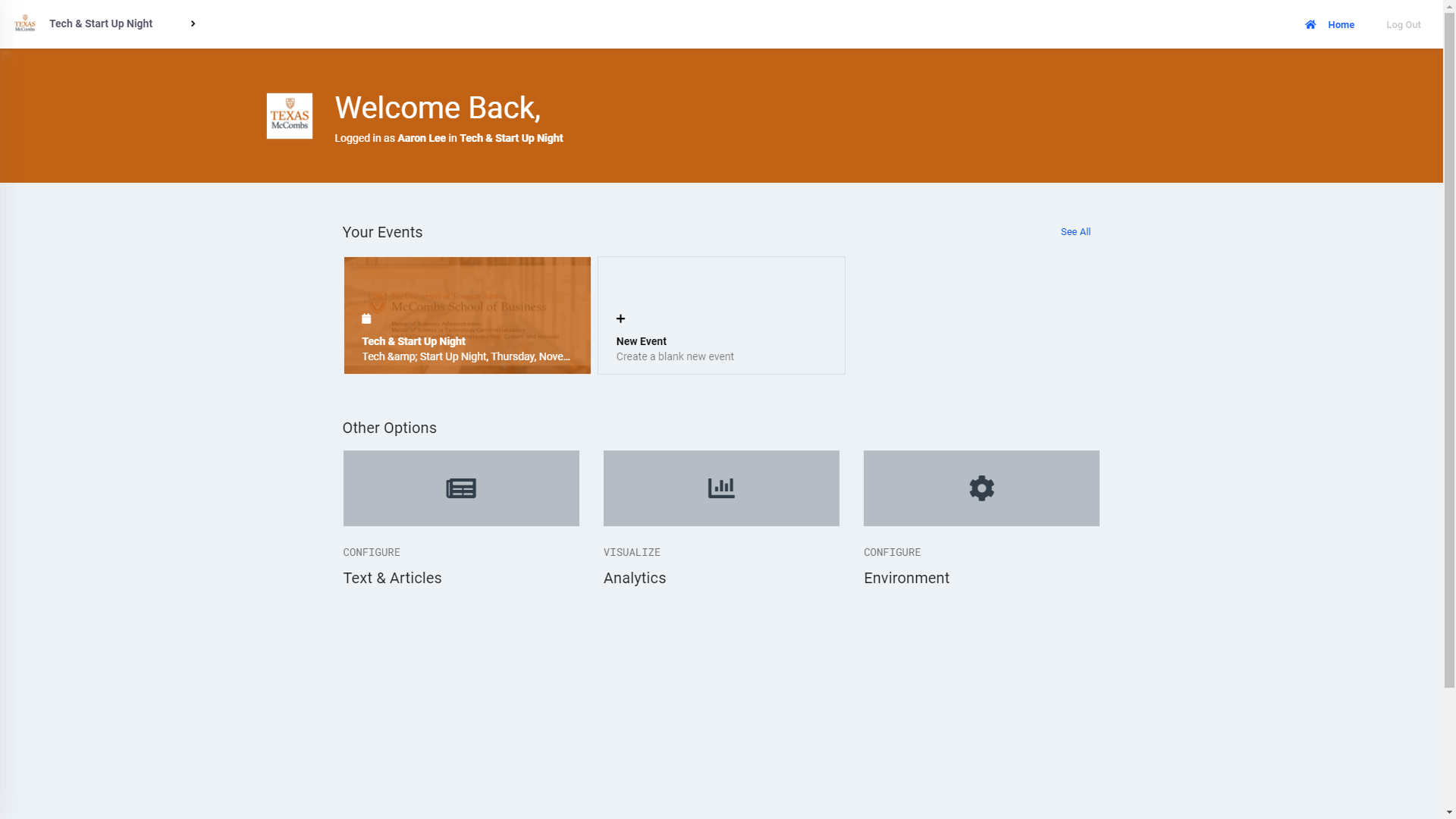Click the scrollbar down arrow
Image resolution: width=1456 pixels, height=819 pixels.
coord(1449,812)
